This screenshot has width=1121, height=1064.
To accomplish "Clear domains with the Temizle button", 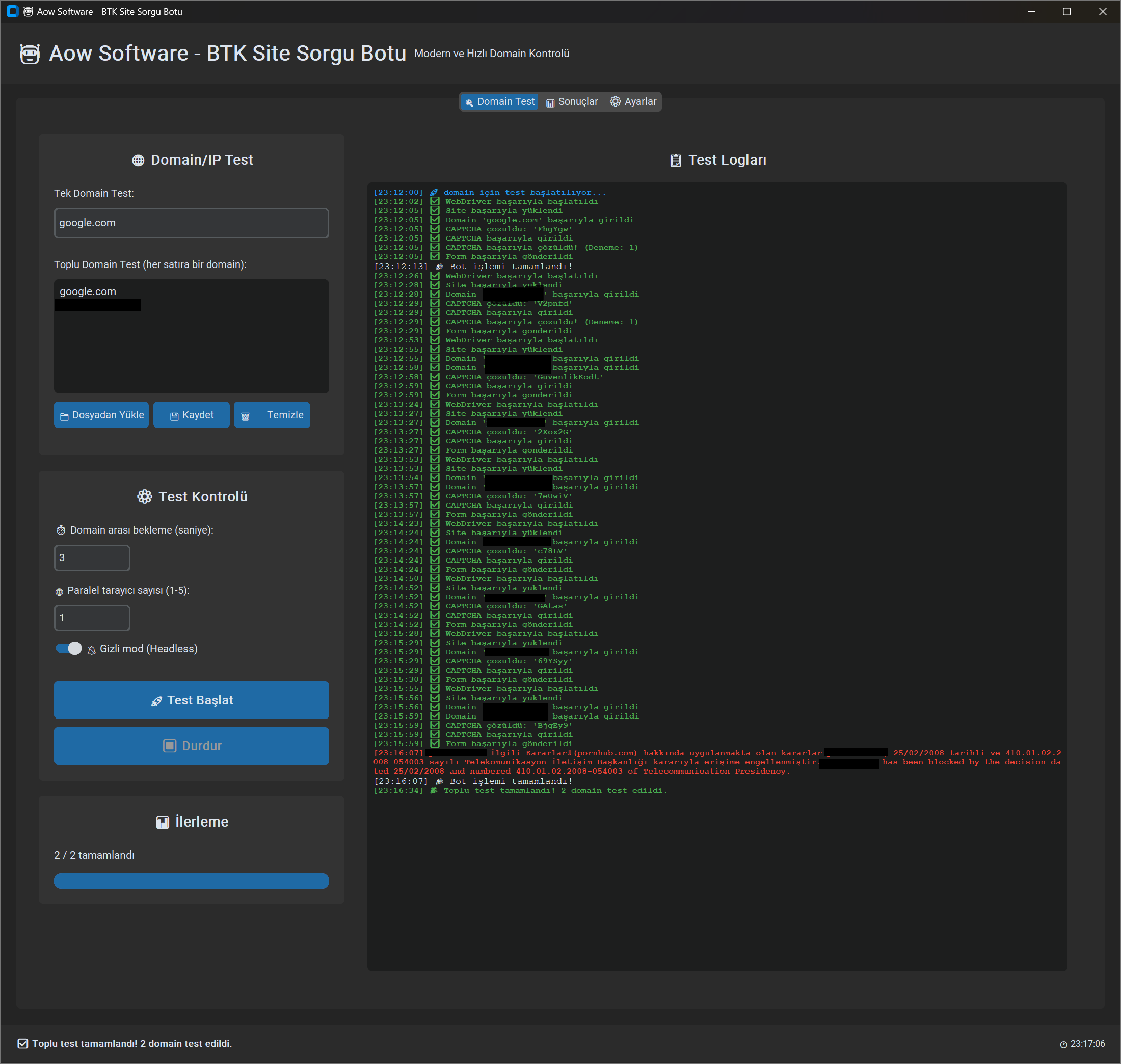I will 272,415.
